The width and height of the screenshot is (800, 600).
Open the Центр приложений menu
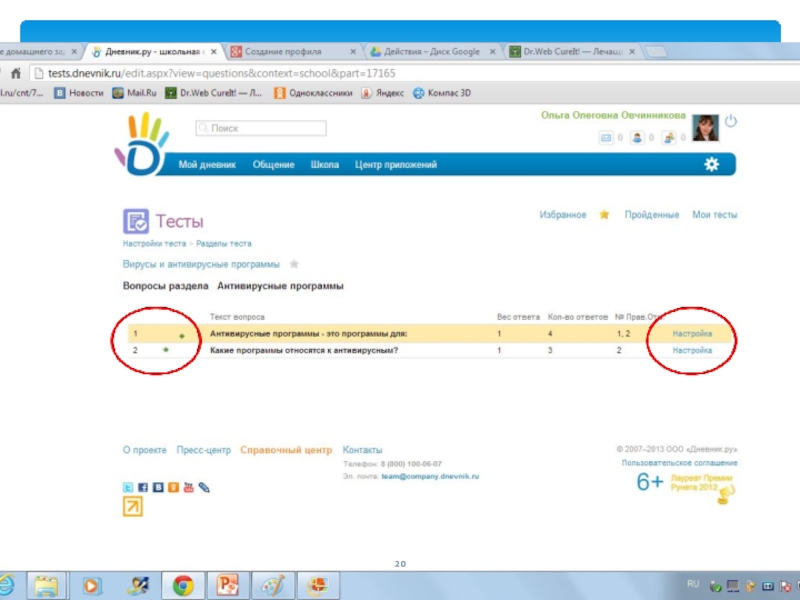click(395, 165)
